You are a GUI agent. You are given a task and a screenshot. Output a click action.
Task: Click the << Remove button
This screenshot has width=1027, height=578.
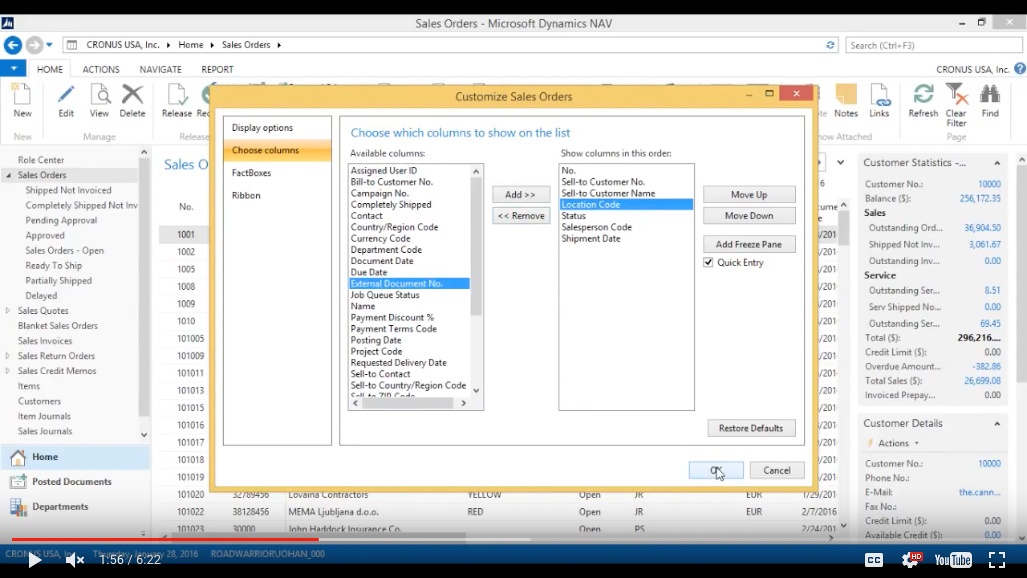pyautogui.click(x=521, y=216)
